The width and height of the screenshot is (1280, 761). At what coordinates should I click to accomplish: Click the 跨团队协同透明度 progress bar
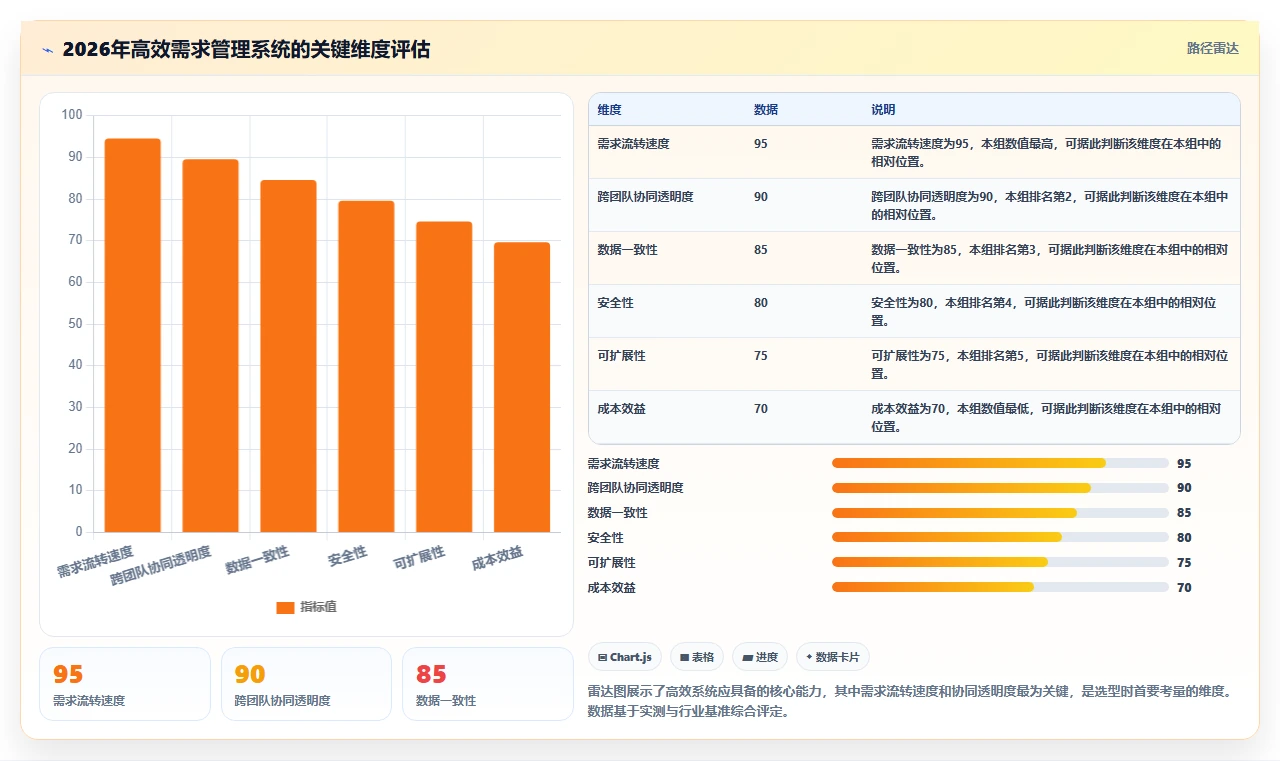pos(1000,488)
